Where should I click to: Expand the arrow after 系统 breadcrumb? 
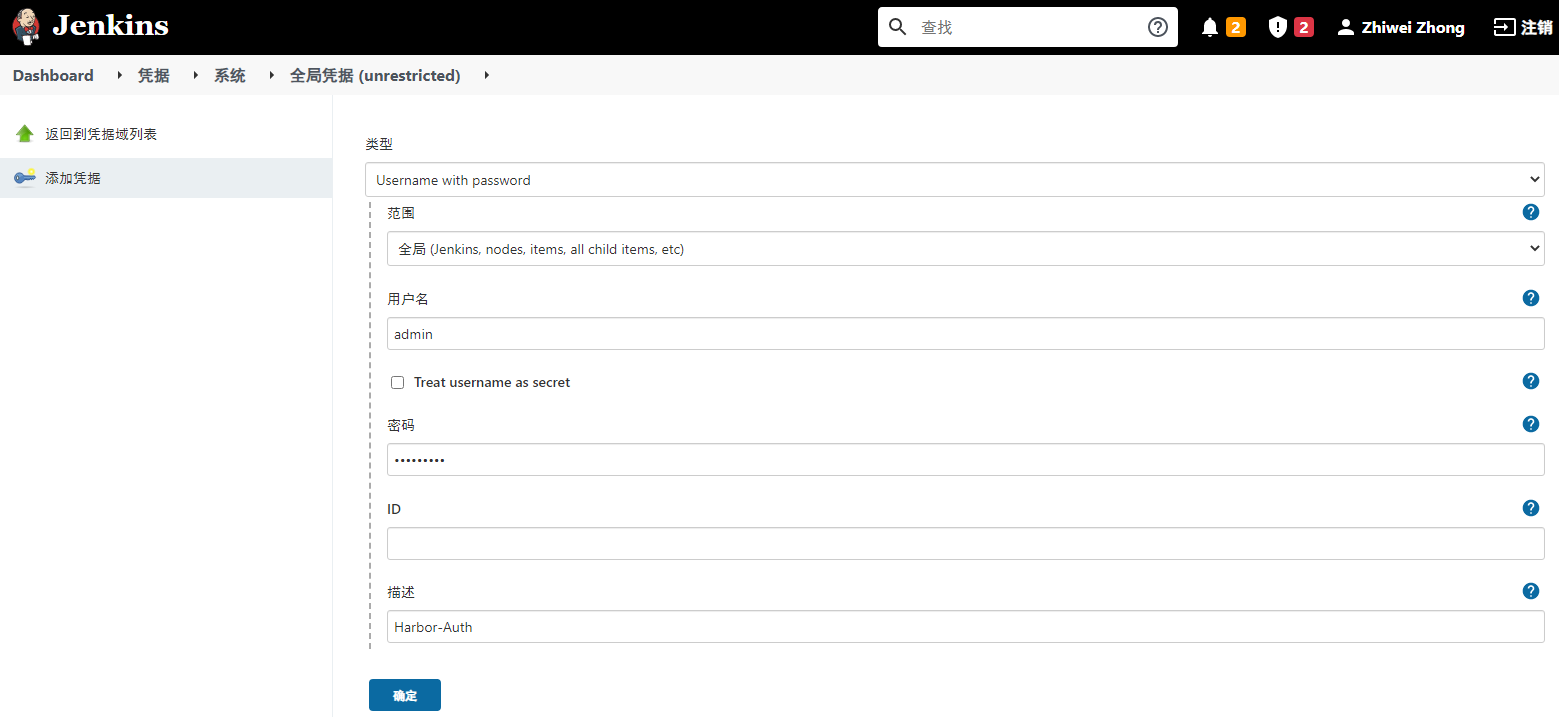271,75
